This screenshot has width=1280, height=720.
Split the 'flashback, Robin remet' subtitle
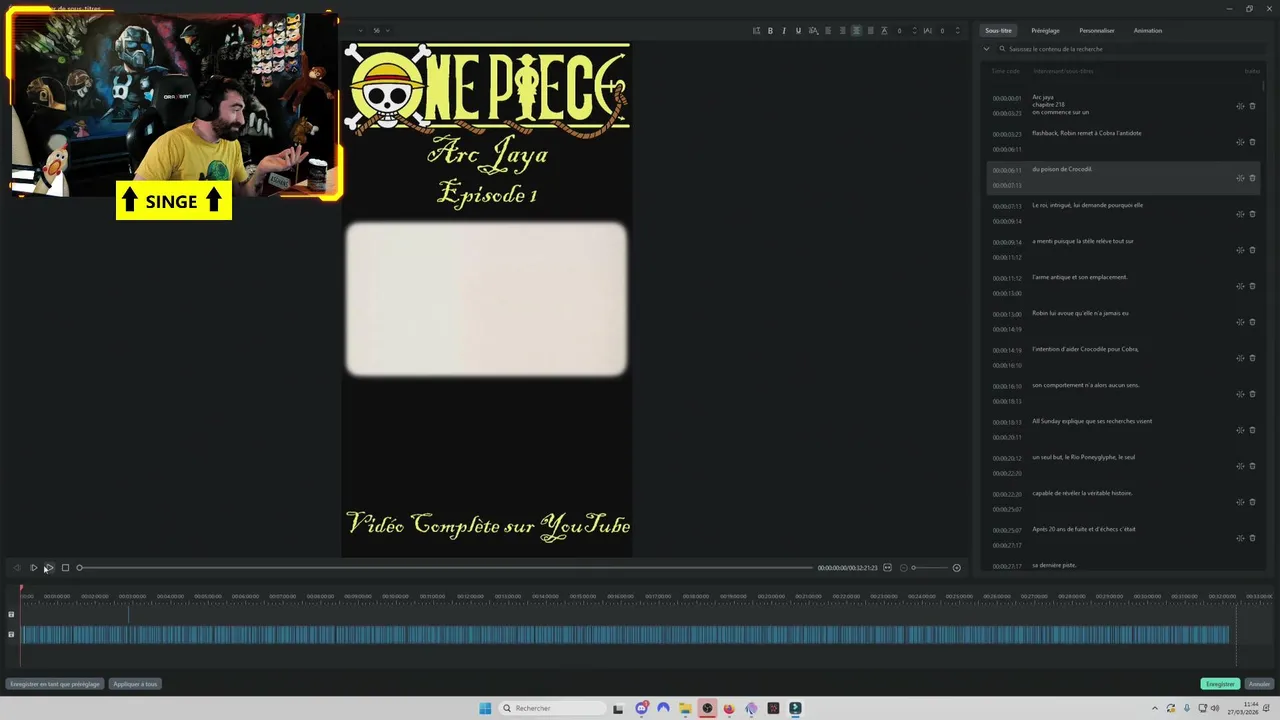click(1240, 142)
